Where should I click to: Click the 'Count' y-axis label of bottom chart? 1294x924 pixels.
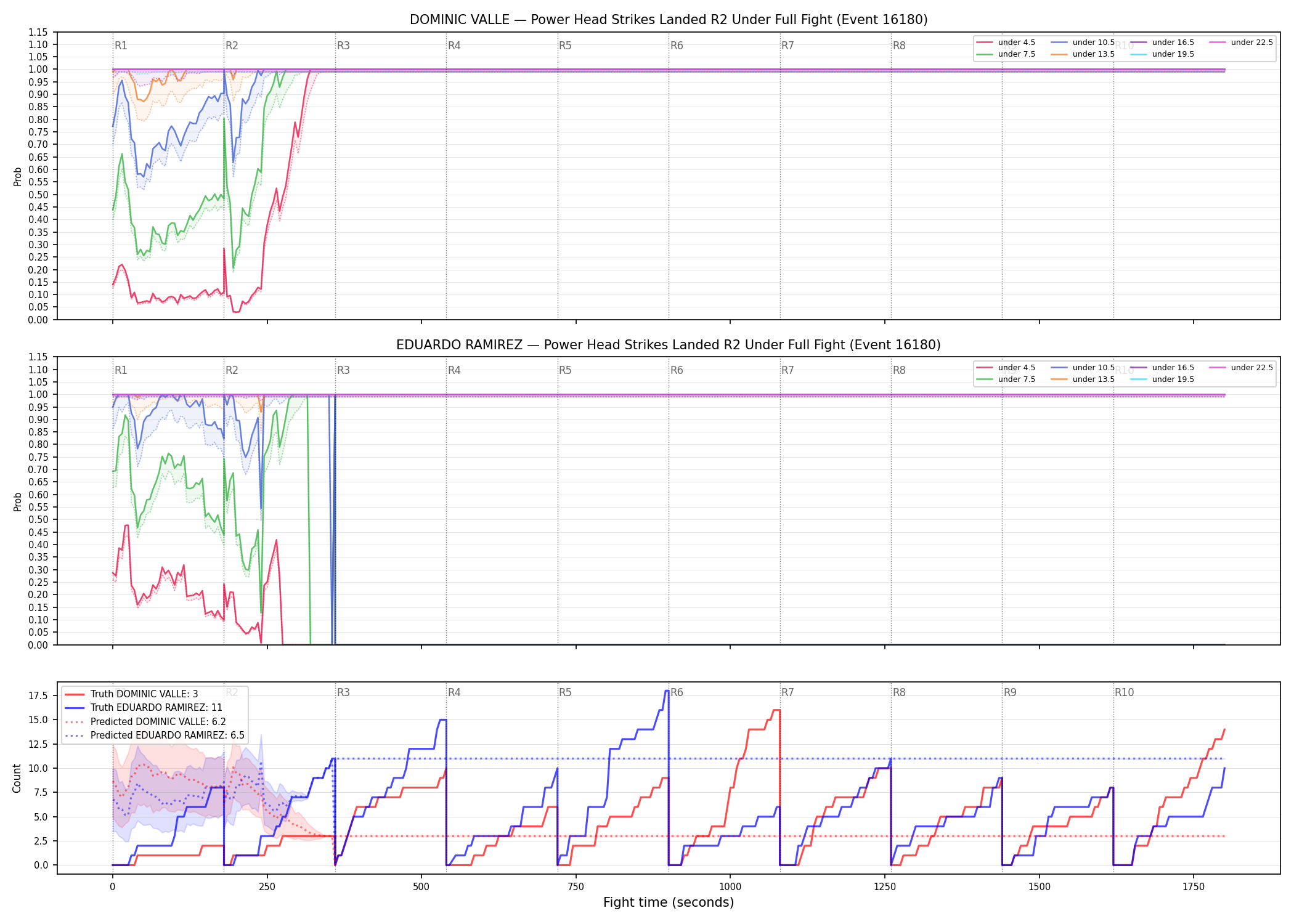17,778
